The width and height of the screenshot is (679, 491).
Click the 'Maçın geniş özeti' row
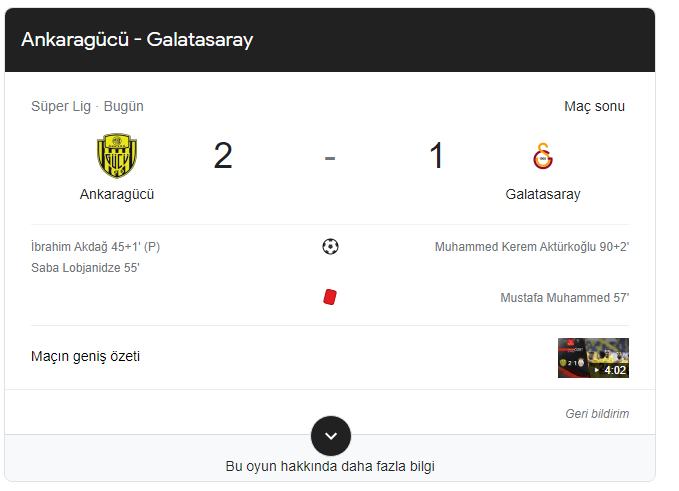[330, 357]
